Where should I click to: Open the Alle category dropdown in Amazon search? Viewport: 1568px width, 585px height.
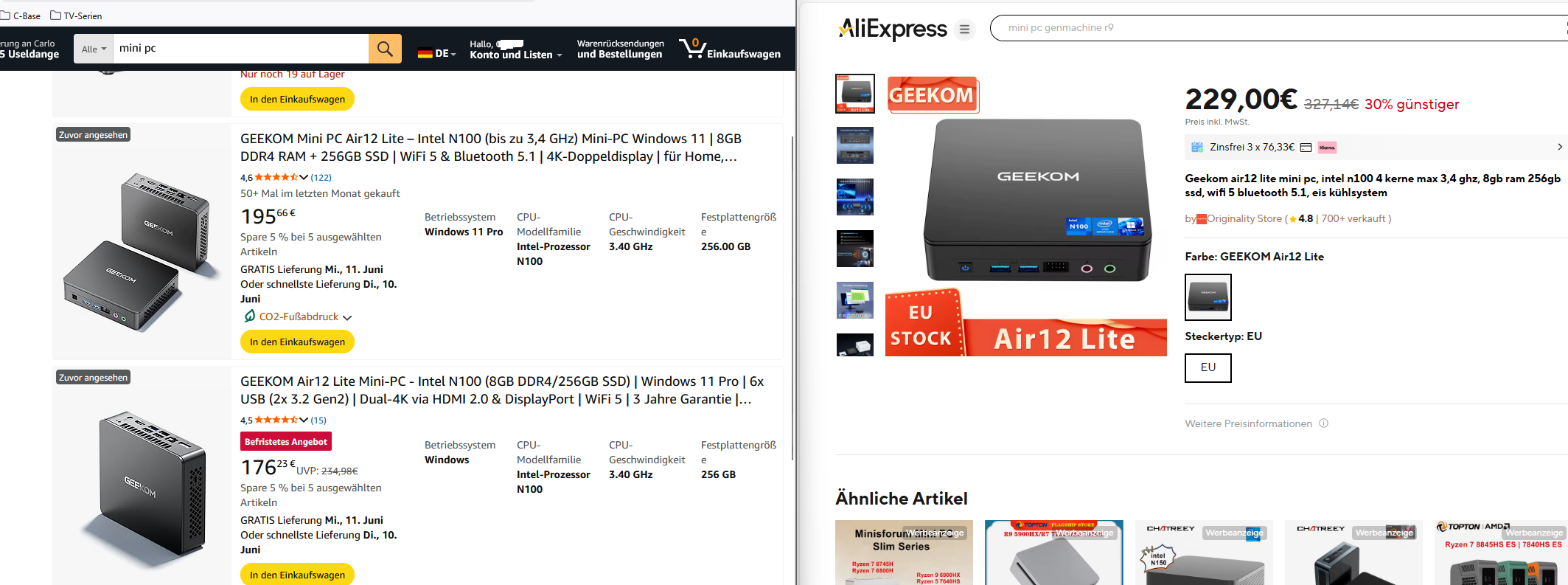tap(94, 49)
